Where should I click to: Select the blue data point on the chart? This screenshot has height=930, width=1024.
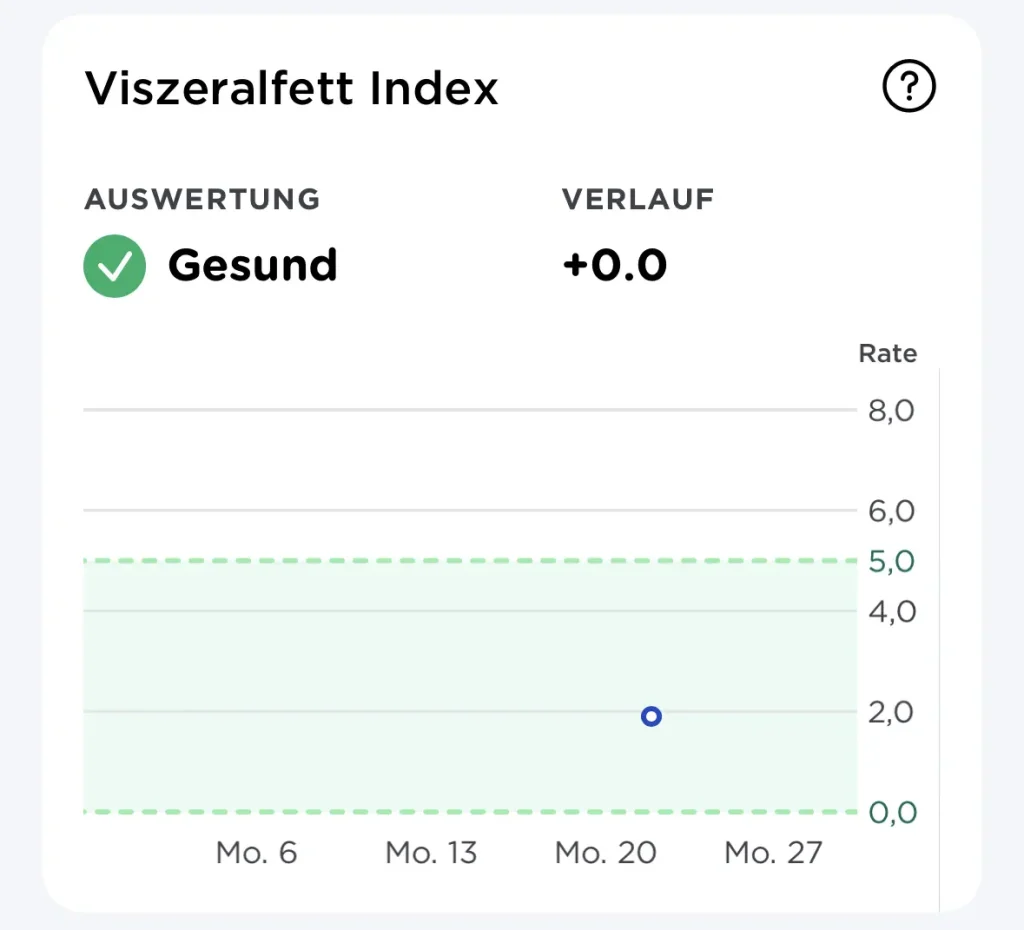pos(651,716)
